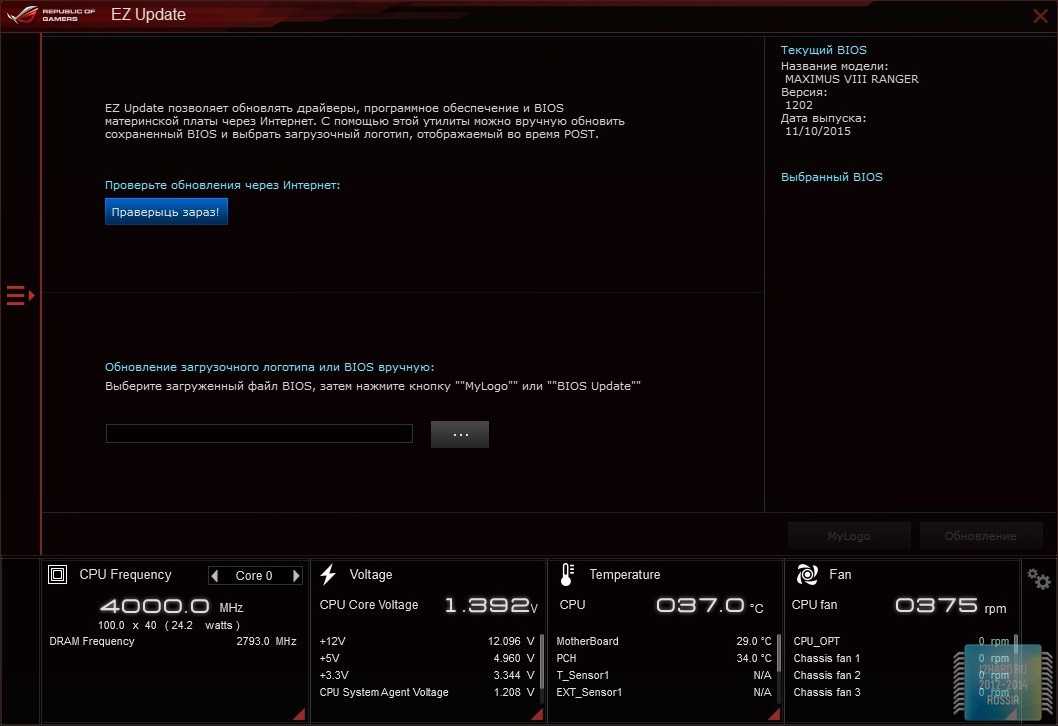
Task: Open the left sidebar menu icon
Action: point(20,295)
